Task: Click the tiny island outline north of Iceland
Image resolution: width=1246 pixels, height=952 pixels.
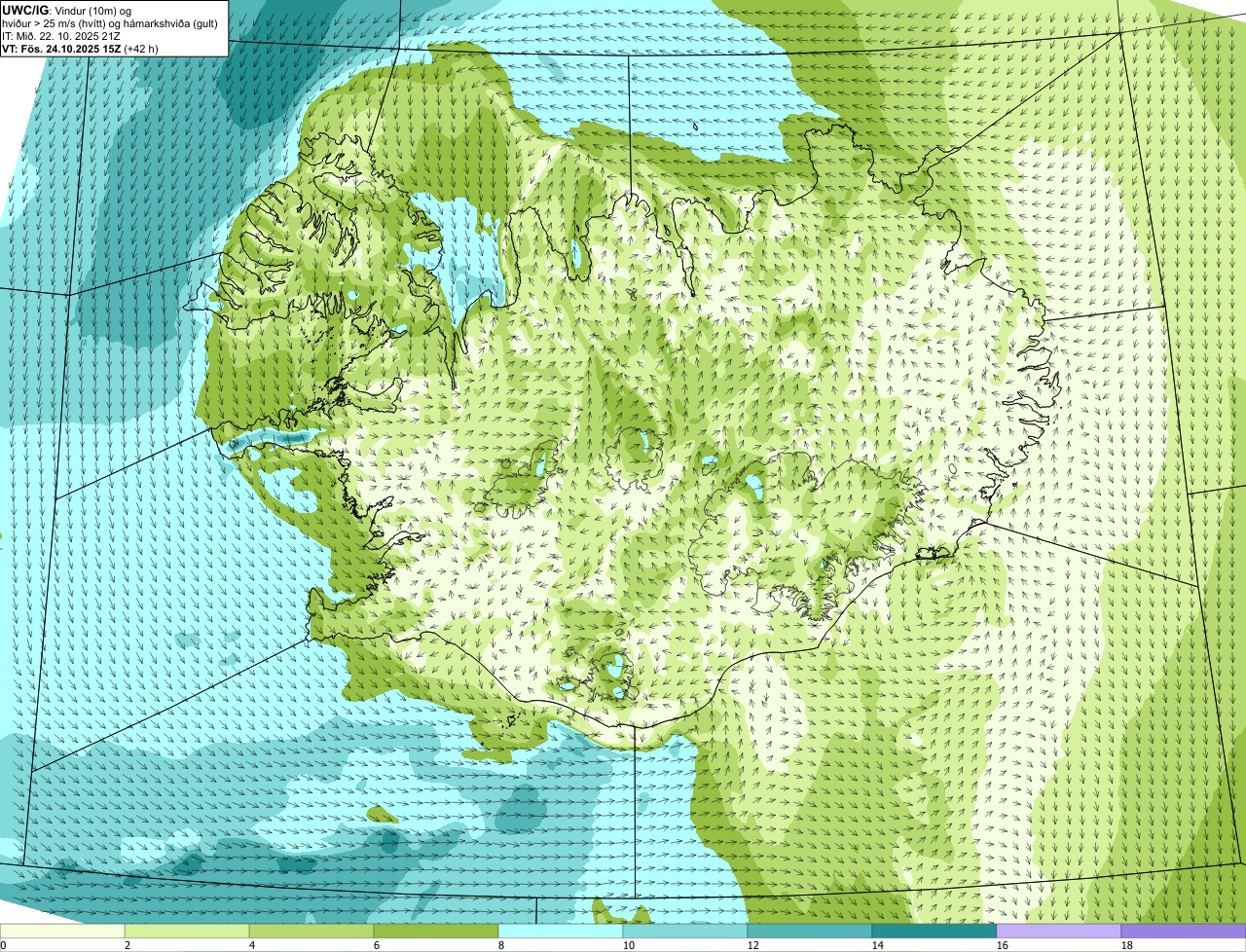Action: coord(696,126)
